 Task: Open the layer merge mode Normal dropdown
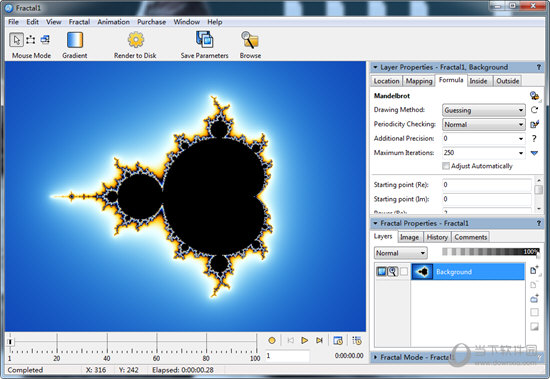tap(401, 253)
